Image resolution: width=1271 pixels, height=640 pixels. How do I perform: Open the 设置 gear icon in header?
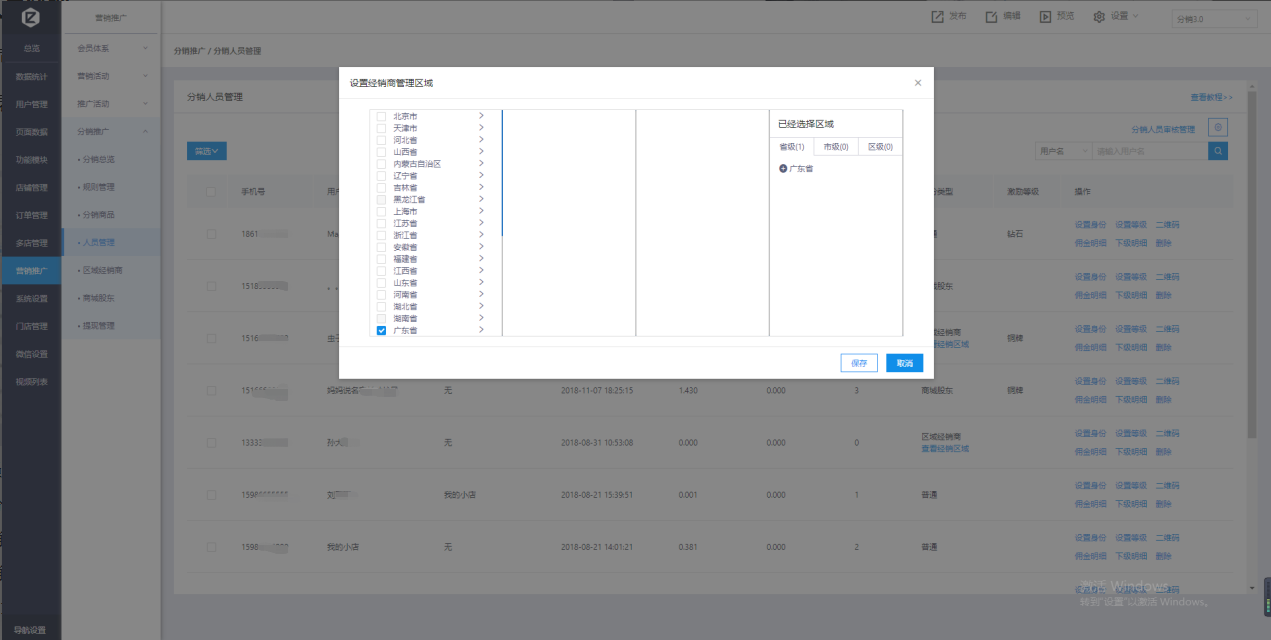(1099, 16)
